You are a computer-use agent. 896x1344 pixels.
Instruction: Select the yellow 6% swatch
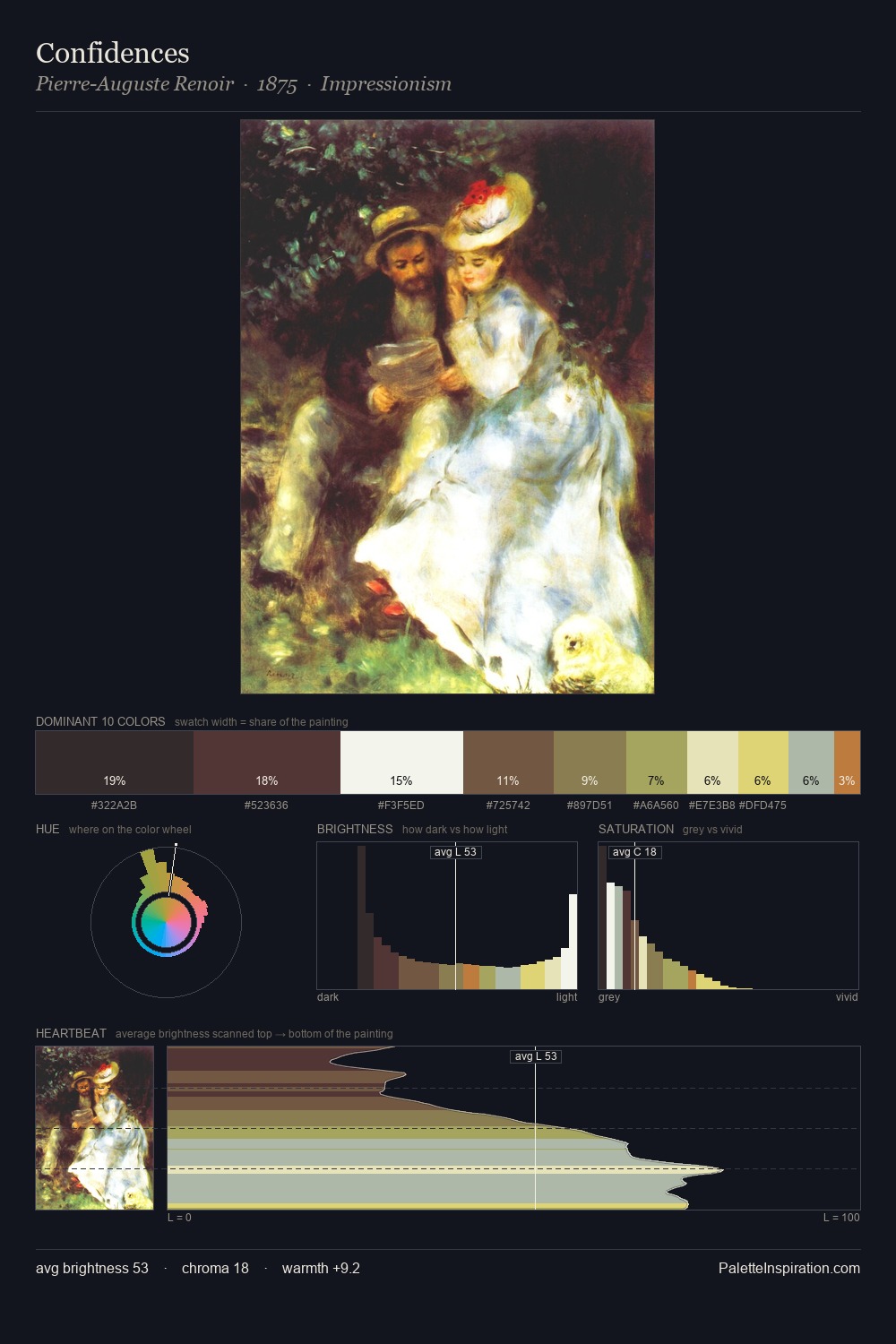pyautogui.click(x=763, y=762)
